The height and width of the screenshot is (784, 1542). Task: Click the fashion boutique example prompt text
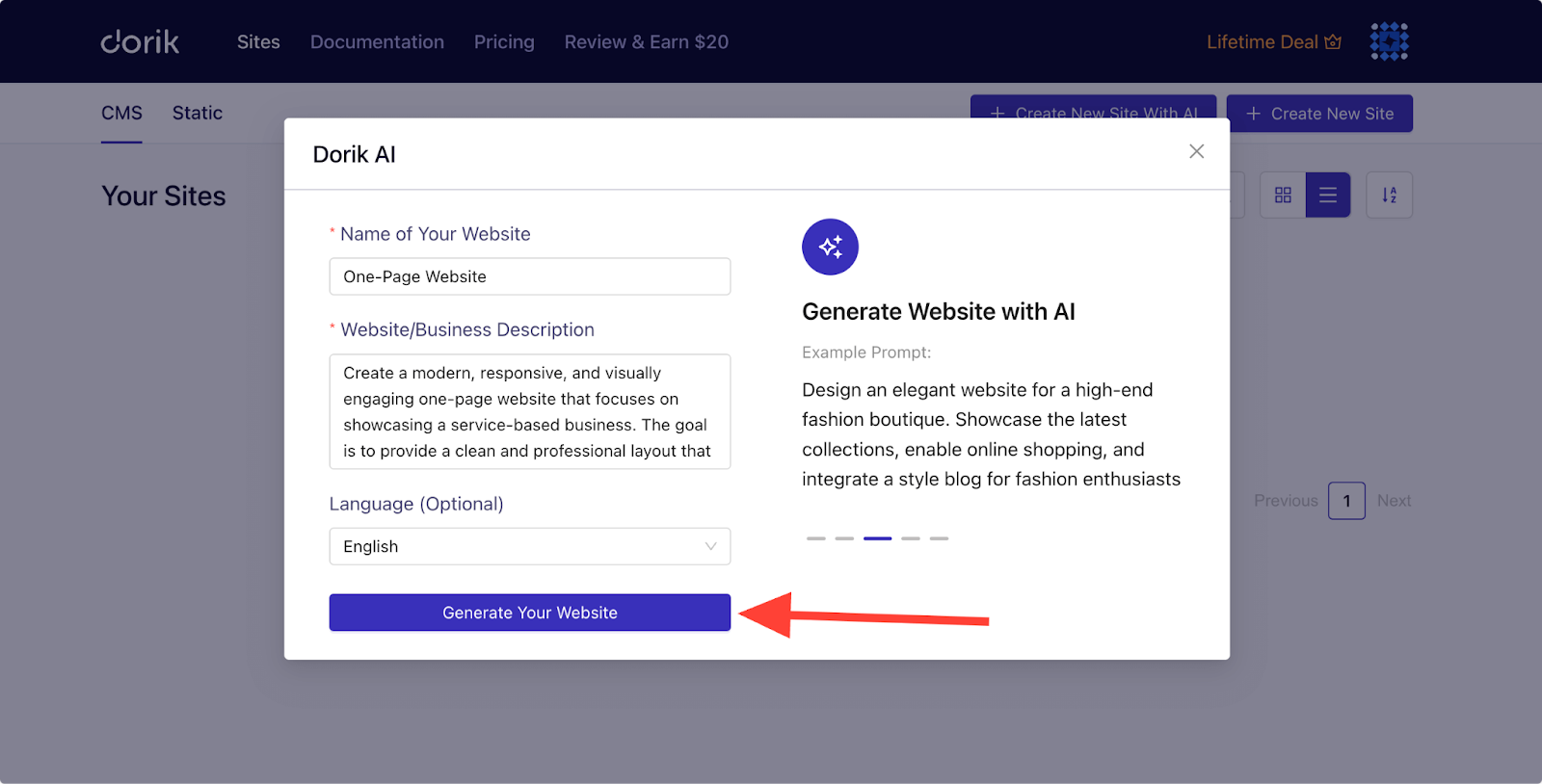pos(991,434)
